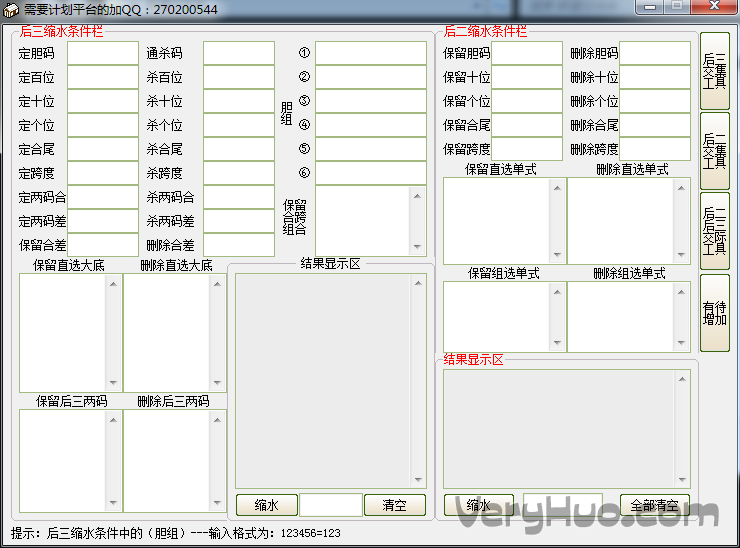The width and height of the screenshot is (740, 548).
Task: Open the 后二交集工具 button
Action: (714, 150)
